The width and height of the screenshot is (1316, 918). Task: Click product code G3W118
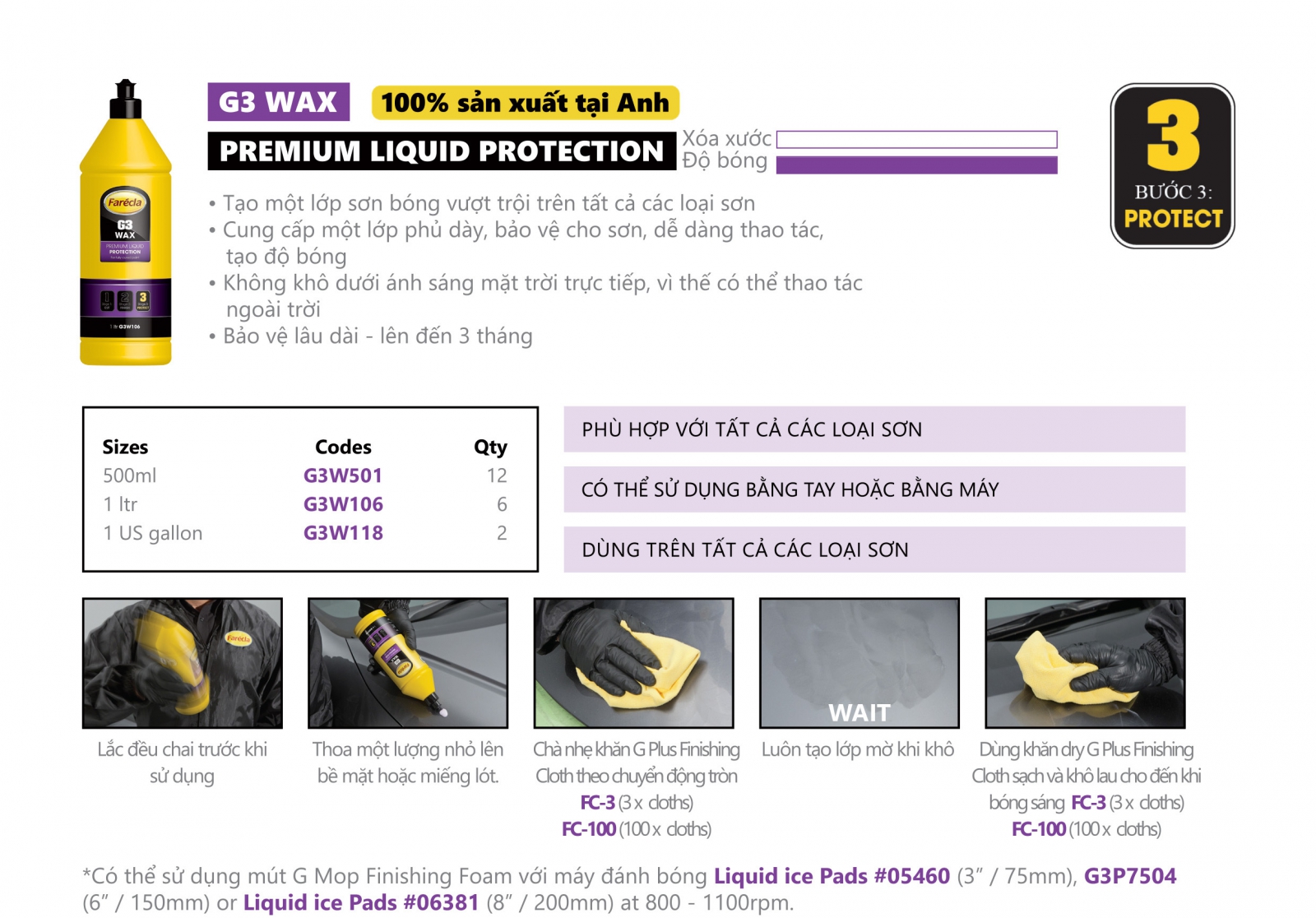pyautogui.click(x=343, y=533)
